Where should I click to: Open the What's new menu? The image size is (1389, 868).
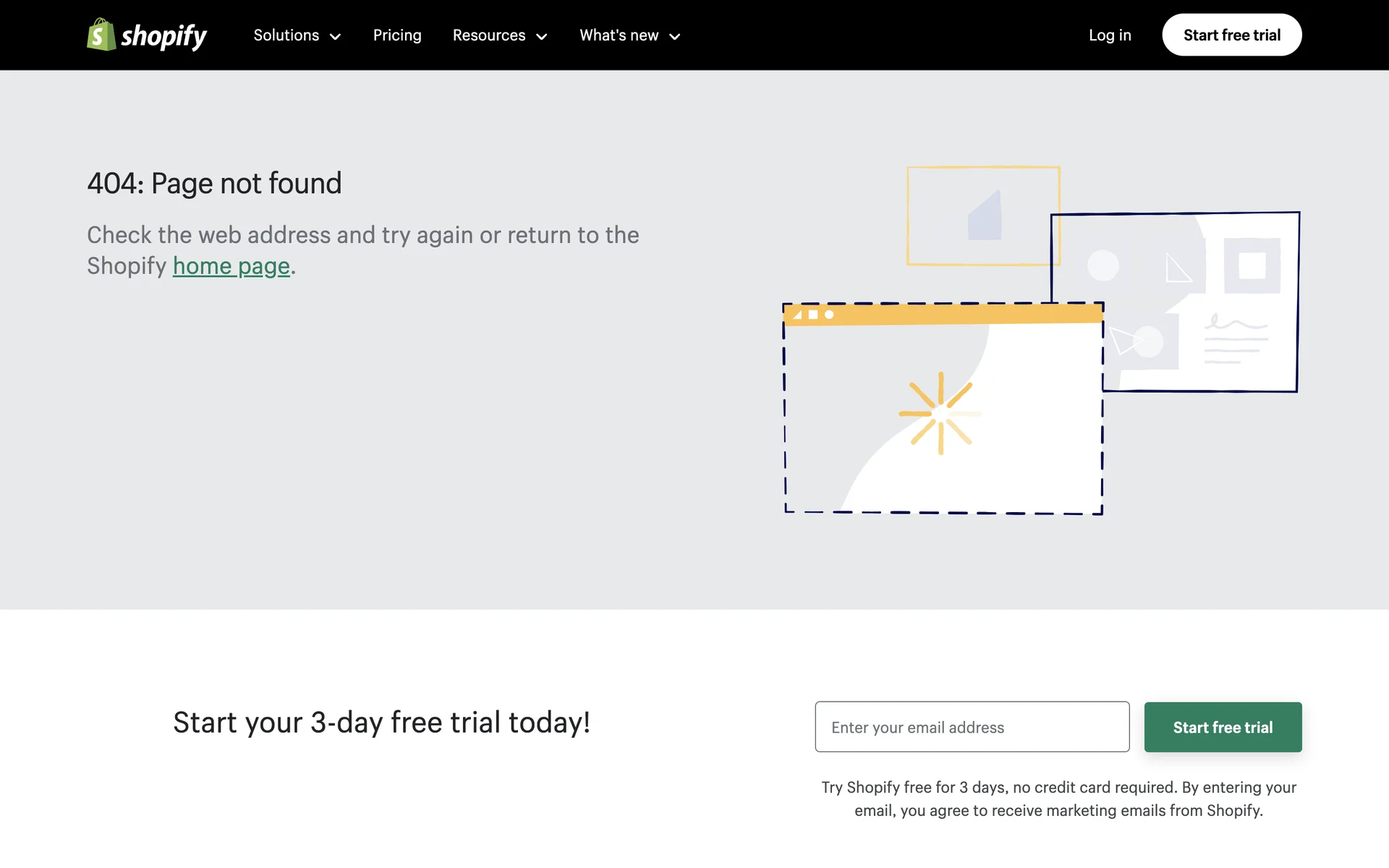point(619,35)
